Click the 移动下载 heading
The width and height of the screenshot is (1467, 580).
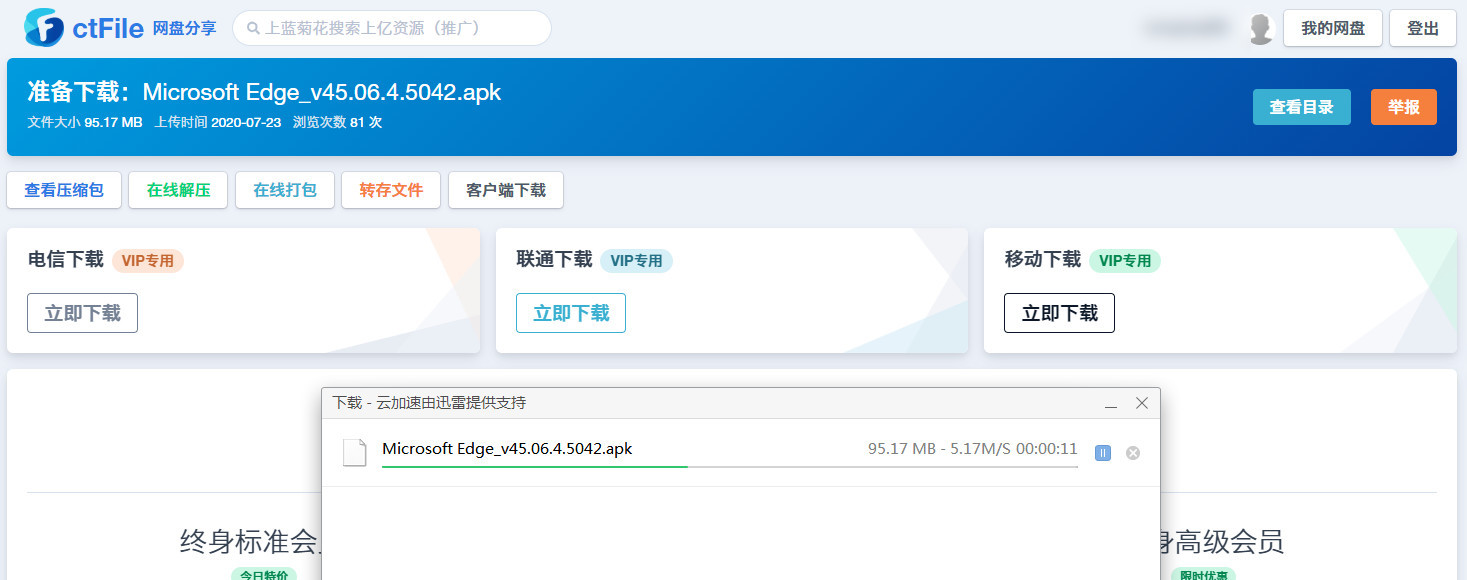click(x=1042, y=260)
